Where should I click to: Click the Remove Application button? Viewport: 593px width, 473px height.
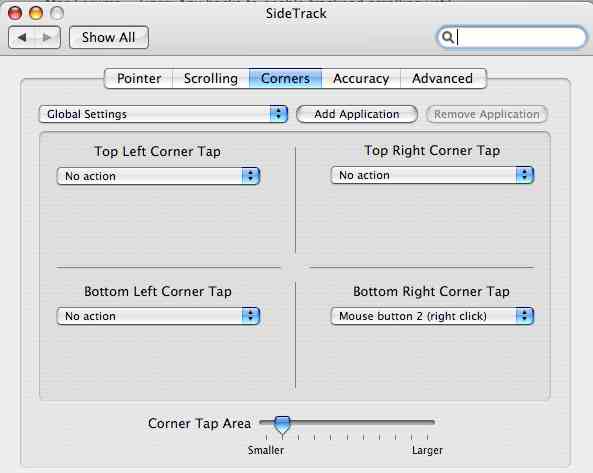click(x=487, y=114)
